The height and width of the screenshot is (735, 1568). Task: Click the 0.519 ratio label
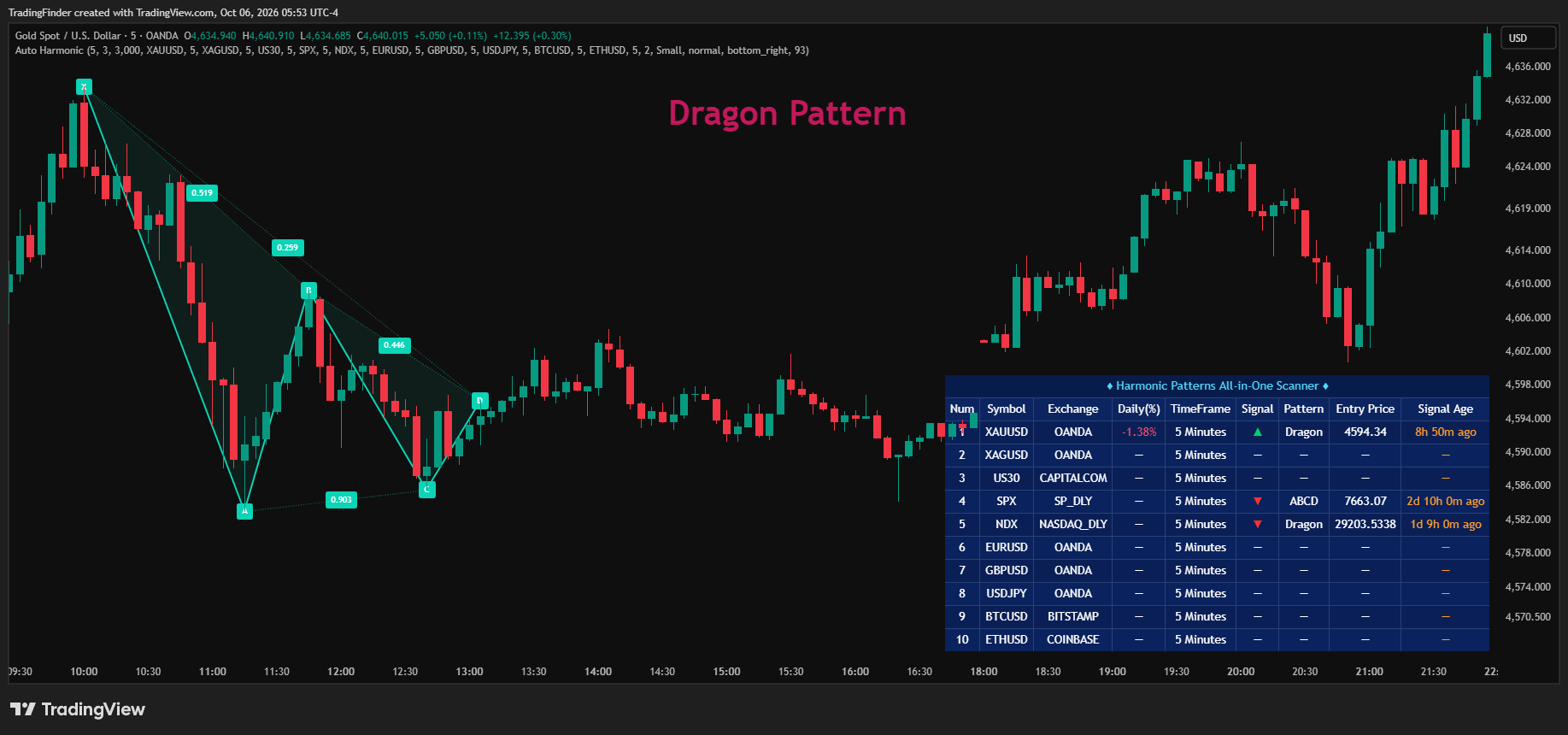203,193
